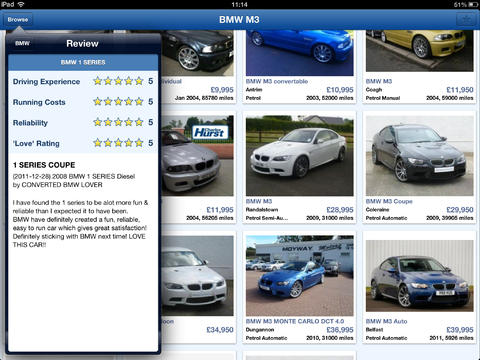
Task: Open the Randalstown BMW M3 listing title
Action: (x=259, y=201)
